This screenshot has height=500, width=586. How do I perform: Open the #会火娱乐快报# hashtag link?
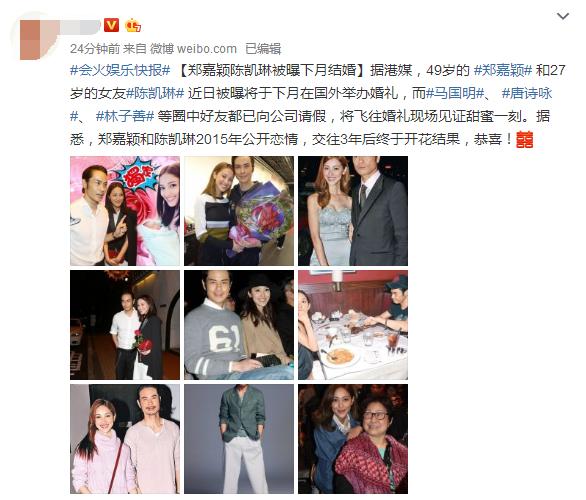click(x=120, y=71)
